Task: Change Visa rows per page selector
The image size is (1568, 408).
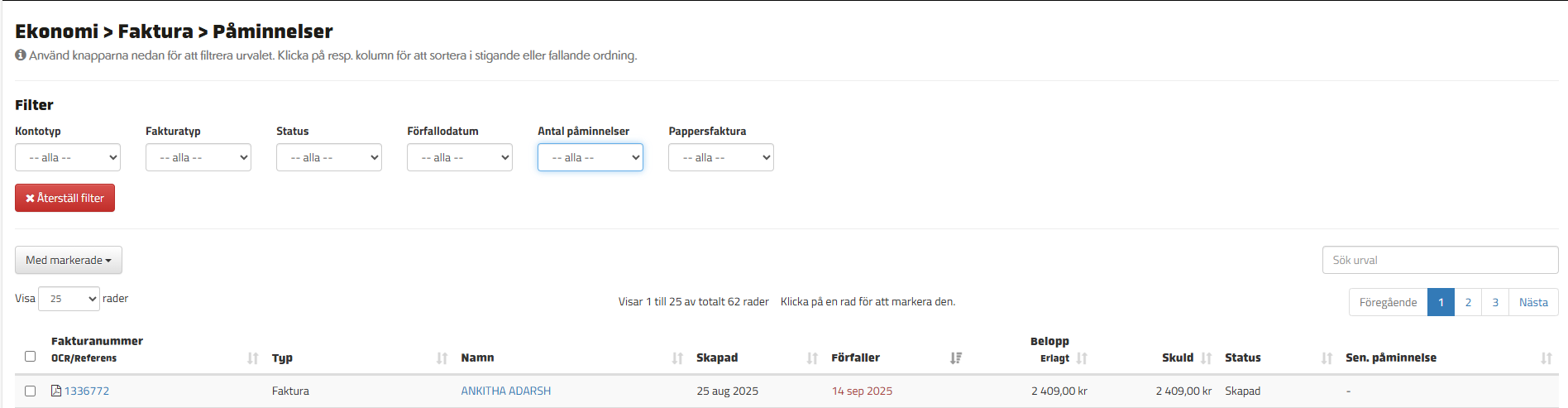Action: (69, 299)
